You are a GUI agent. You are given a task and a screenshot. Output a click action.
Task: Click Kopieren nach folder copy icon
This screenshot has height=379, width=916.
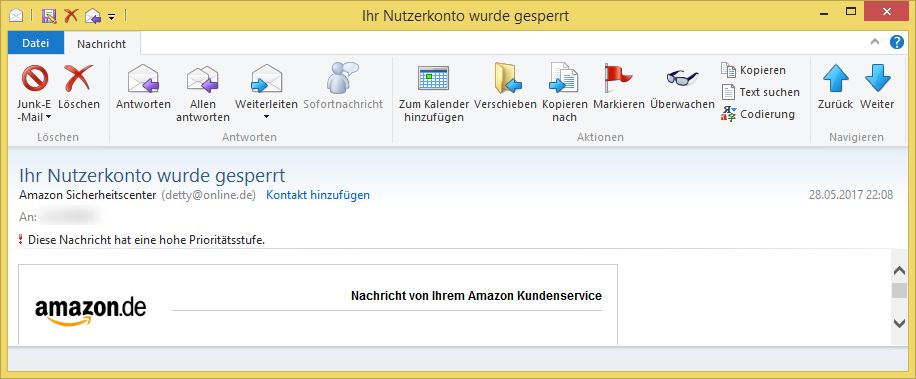(564, 78)
